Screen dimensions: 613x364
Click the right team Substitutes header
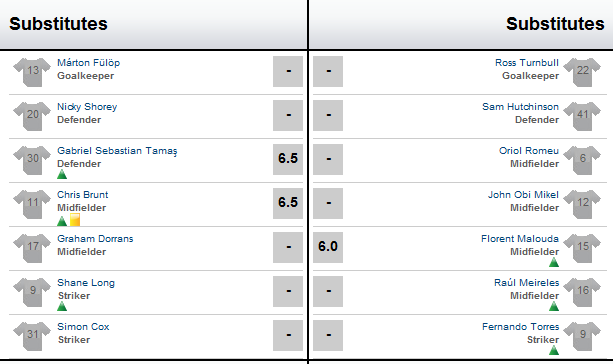555,24
